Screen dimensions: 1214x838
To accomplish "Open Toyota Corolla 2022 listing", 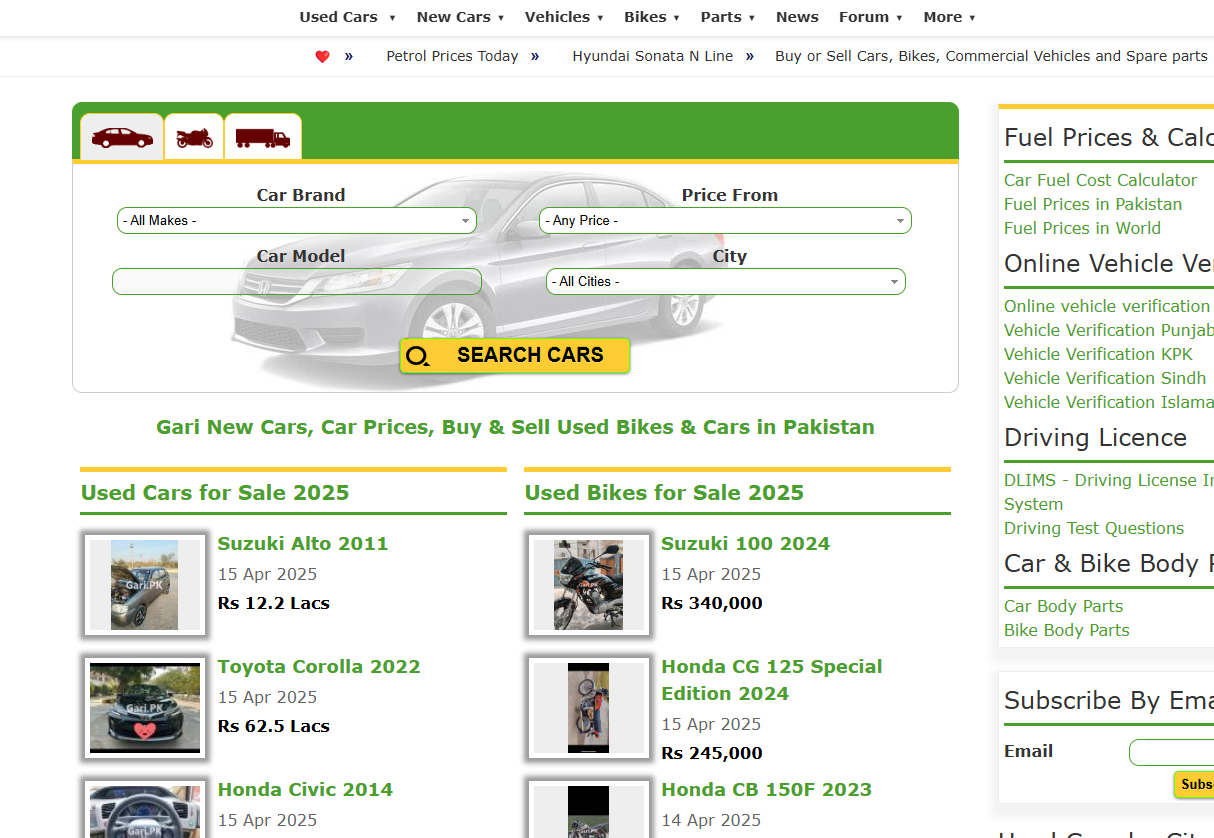I will point(319,667).
